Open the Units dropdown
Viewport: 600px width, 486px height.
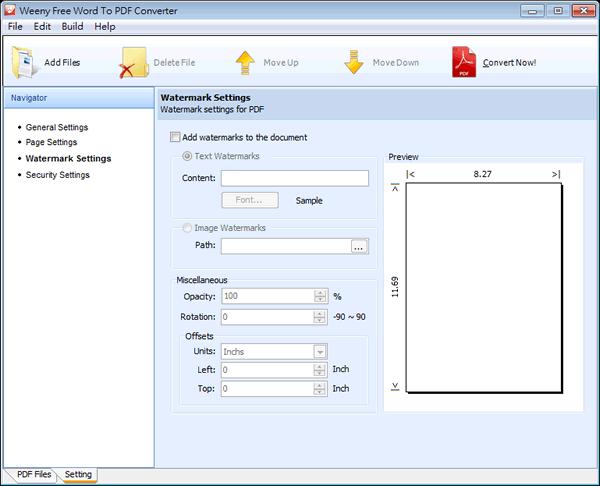[x=320, y=352]
